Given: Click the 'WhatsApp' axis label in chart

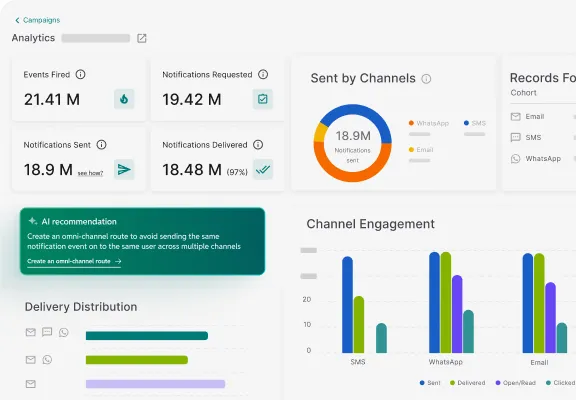Looking at the screenshot, I should click(446, 362).
